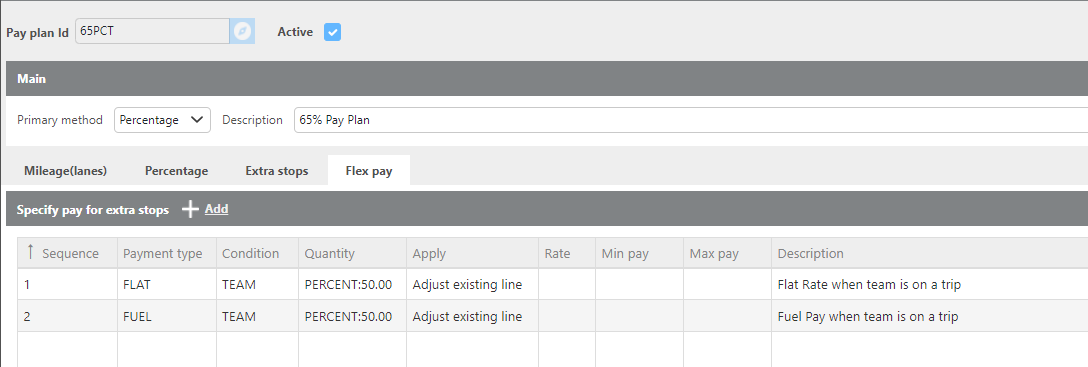Click the Sequence sort arrow icon

[30, 253]
